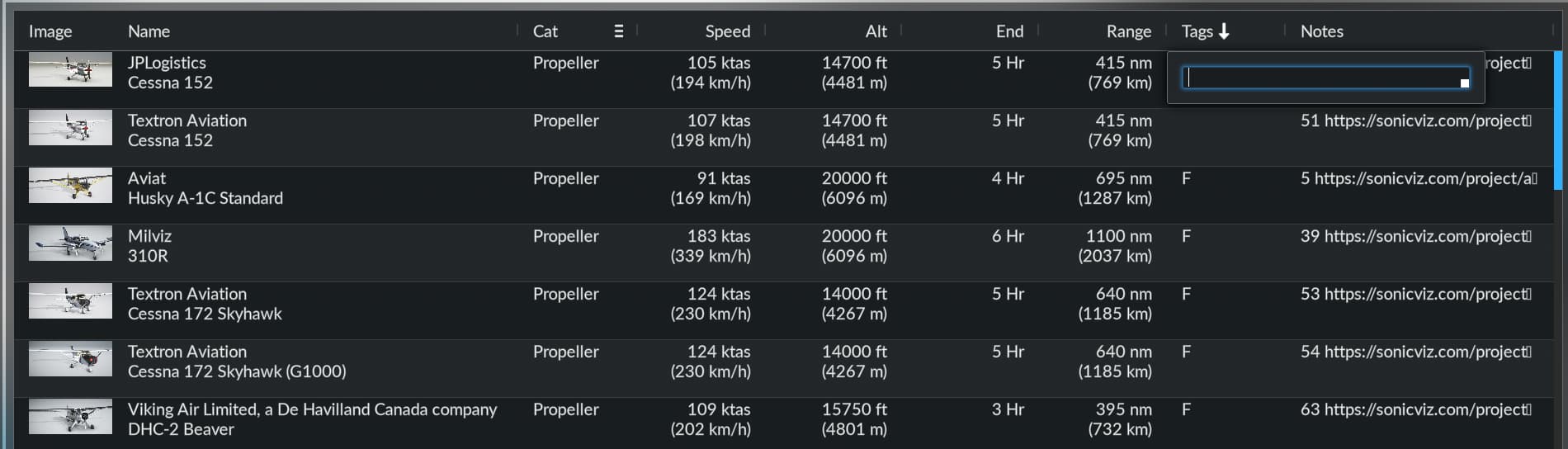
Task: Open the Aviat Husky A-1C aircraft image
Action: (70, 185)
